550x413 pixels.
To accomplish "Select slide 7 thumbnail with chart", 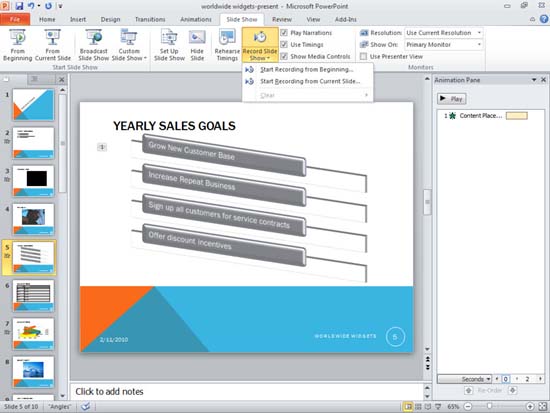I will (34, 333).
